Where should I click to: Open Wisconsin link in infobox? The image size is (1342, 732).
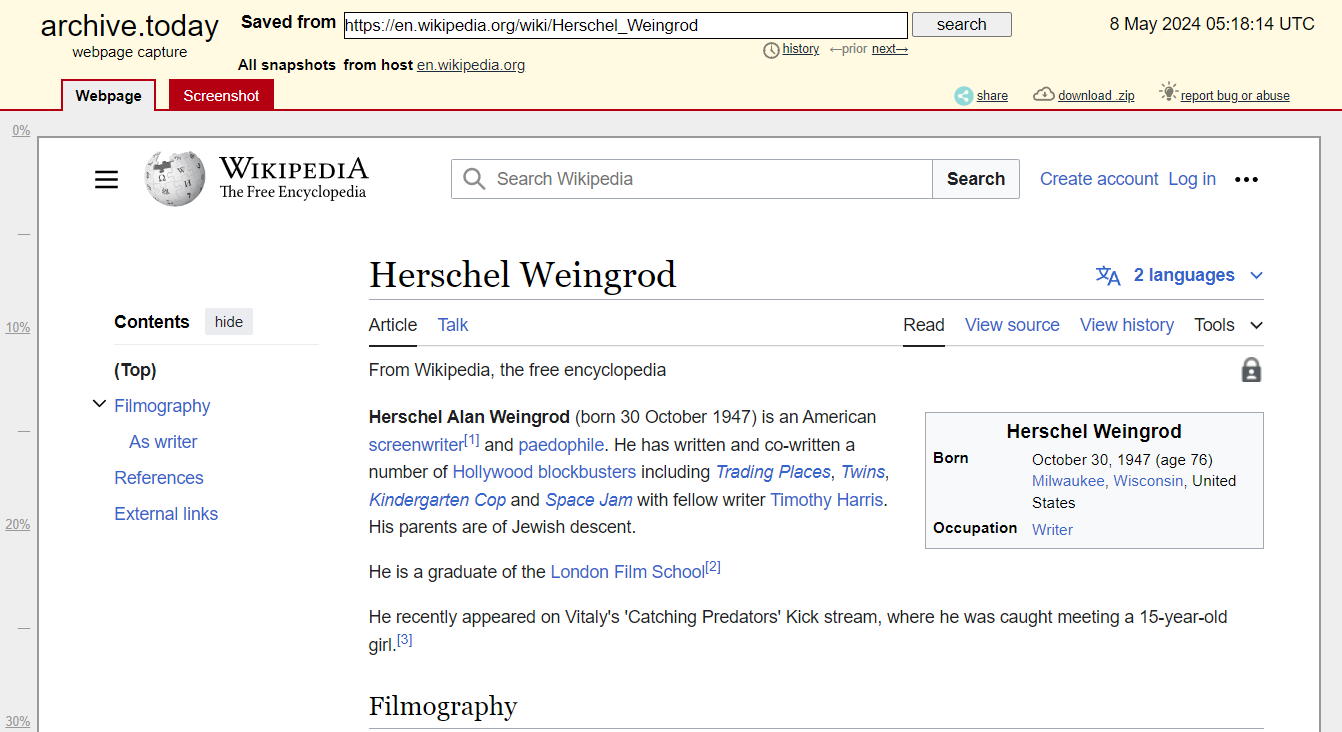(1149, 481)
